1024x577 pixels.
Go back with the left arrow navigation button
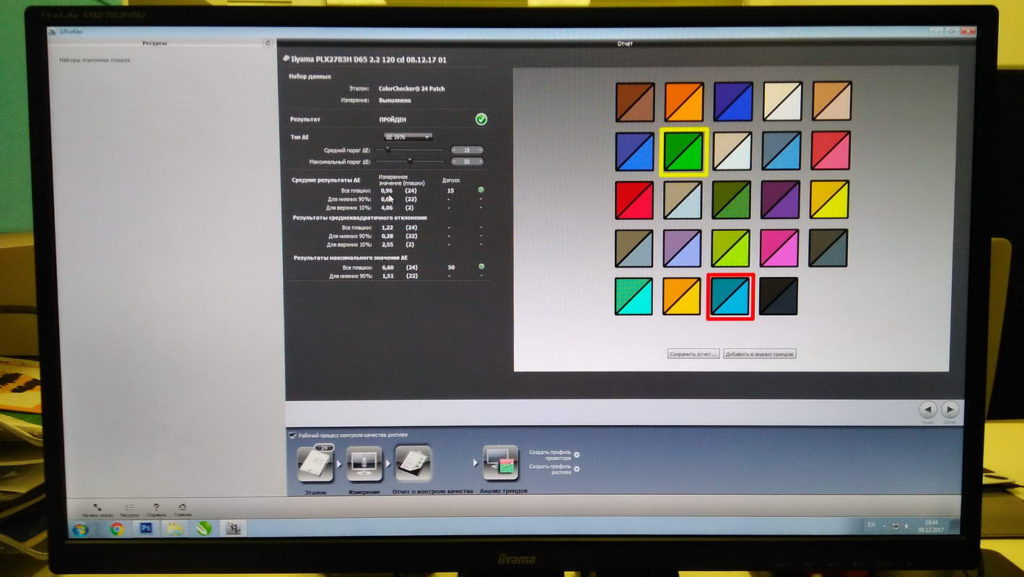[x=927, y=409]
